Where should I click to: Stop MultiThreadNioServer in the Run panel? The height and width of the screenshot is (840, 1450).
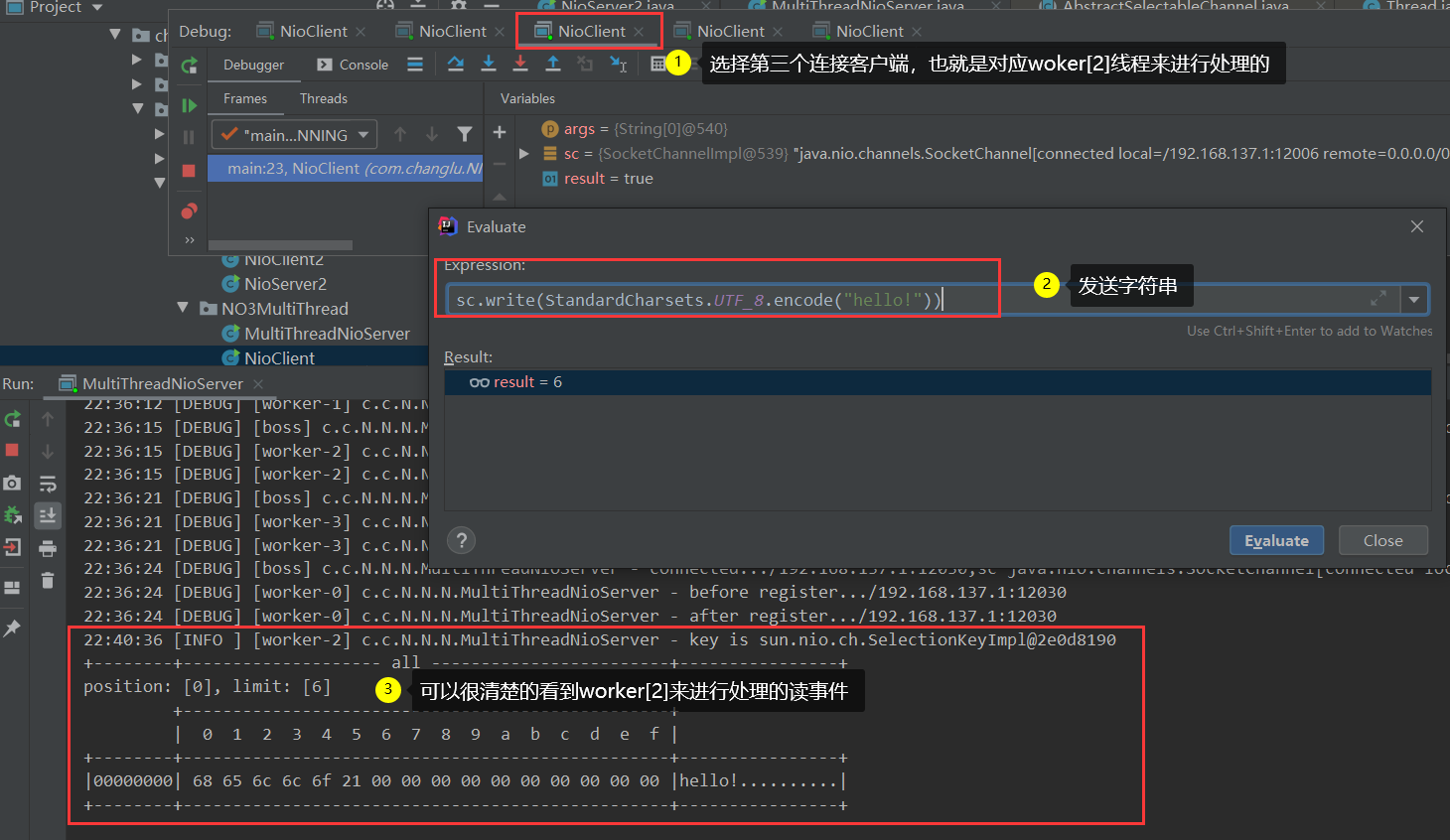coord(12,450)
